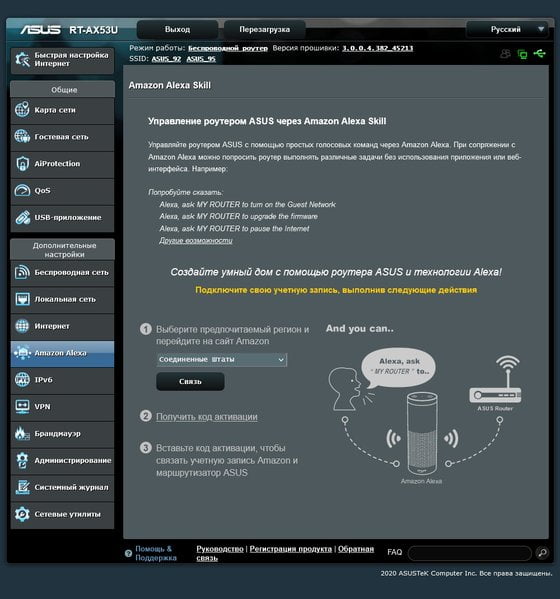This screenshot has width=560, height=599.
Task: Open the VPN monitor icon
Action: point(22,406)
